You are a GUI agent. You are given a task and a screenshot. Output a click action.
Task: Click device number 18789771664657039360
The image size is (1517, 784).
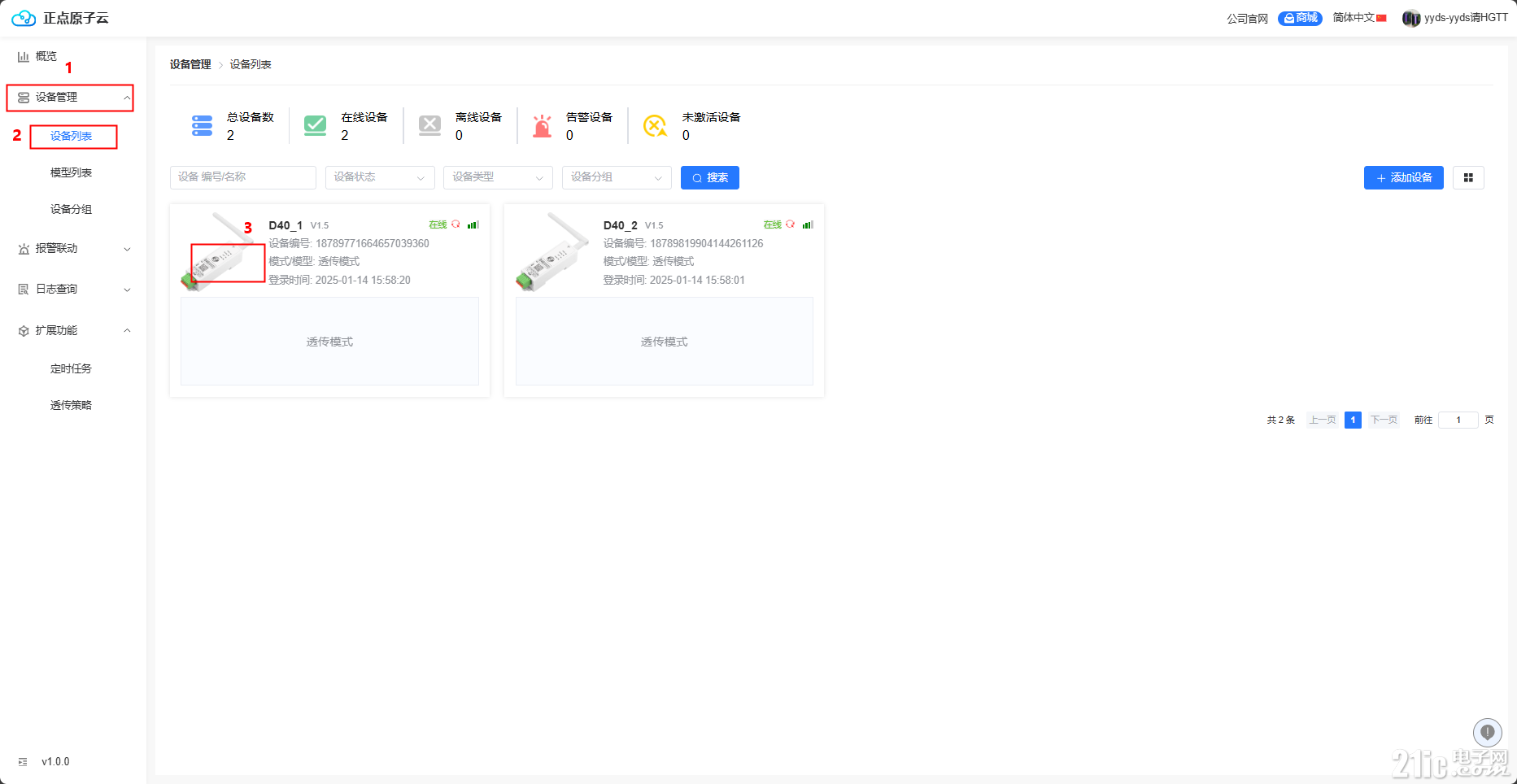[x=373, y=244]
